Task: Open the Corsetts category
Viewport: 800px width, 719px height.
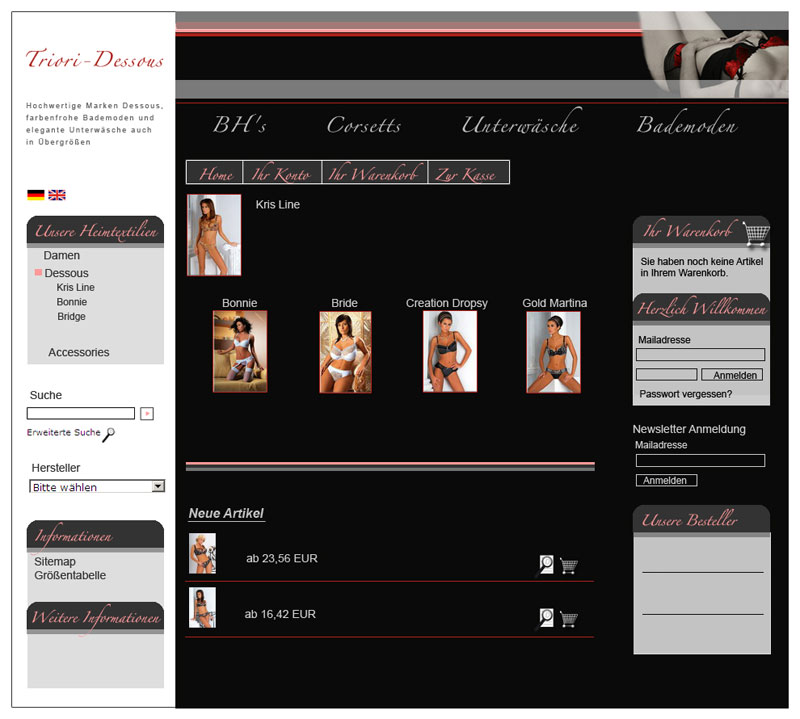Action: click(x=364, y=125)
